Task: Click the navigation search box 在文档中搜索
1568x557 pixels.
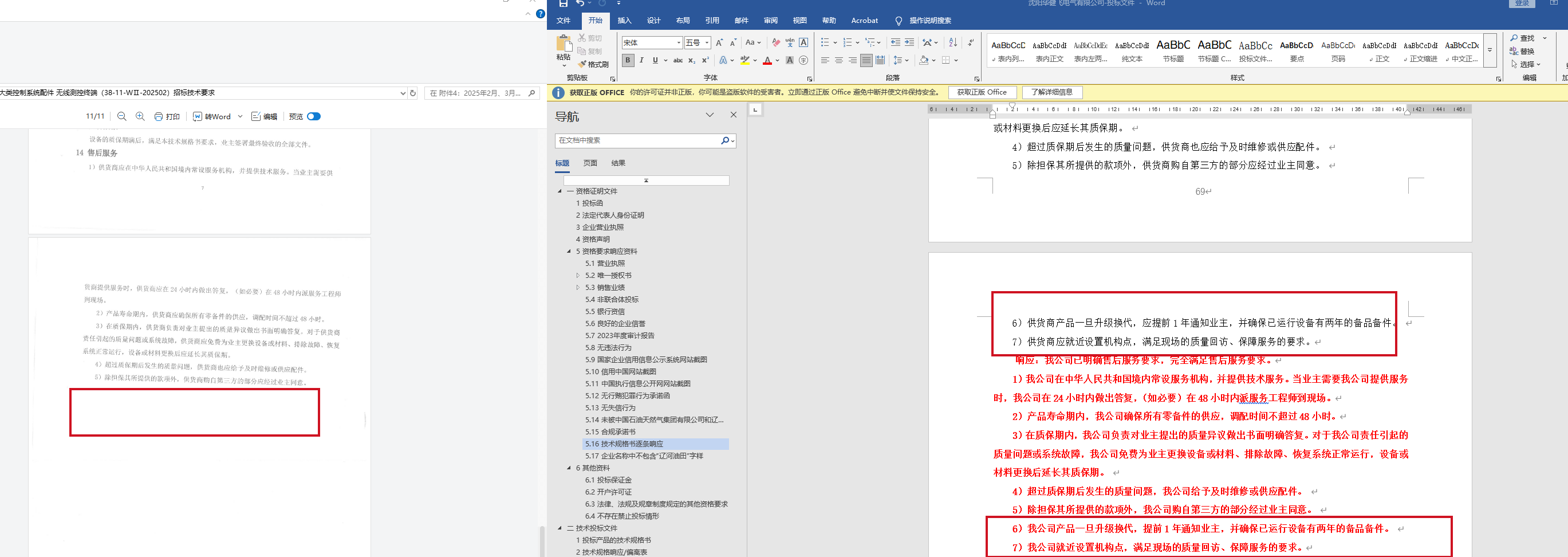Action: point(638,141)
